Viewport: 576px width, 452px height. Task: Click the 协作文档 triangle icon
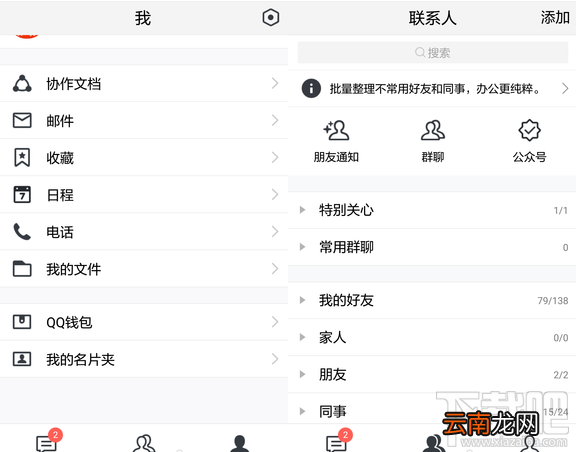[x=22, y=83]
